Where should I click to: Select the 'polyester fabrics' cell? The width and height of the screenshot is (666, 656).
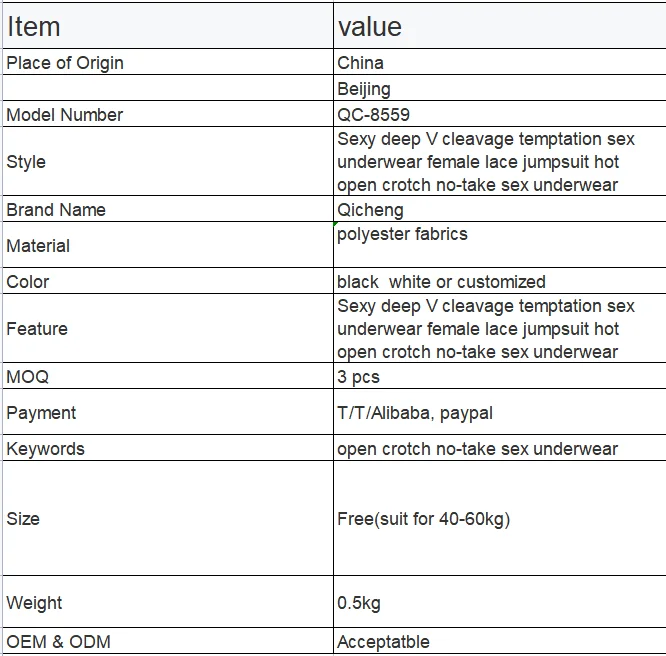coord(500,245)
